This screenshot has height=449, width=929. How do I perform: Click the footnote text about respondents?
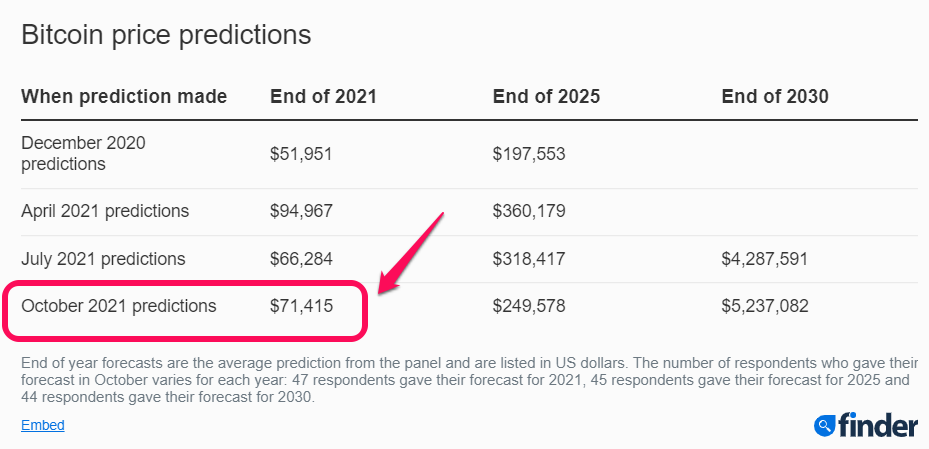pos(468,379)
